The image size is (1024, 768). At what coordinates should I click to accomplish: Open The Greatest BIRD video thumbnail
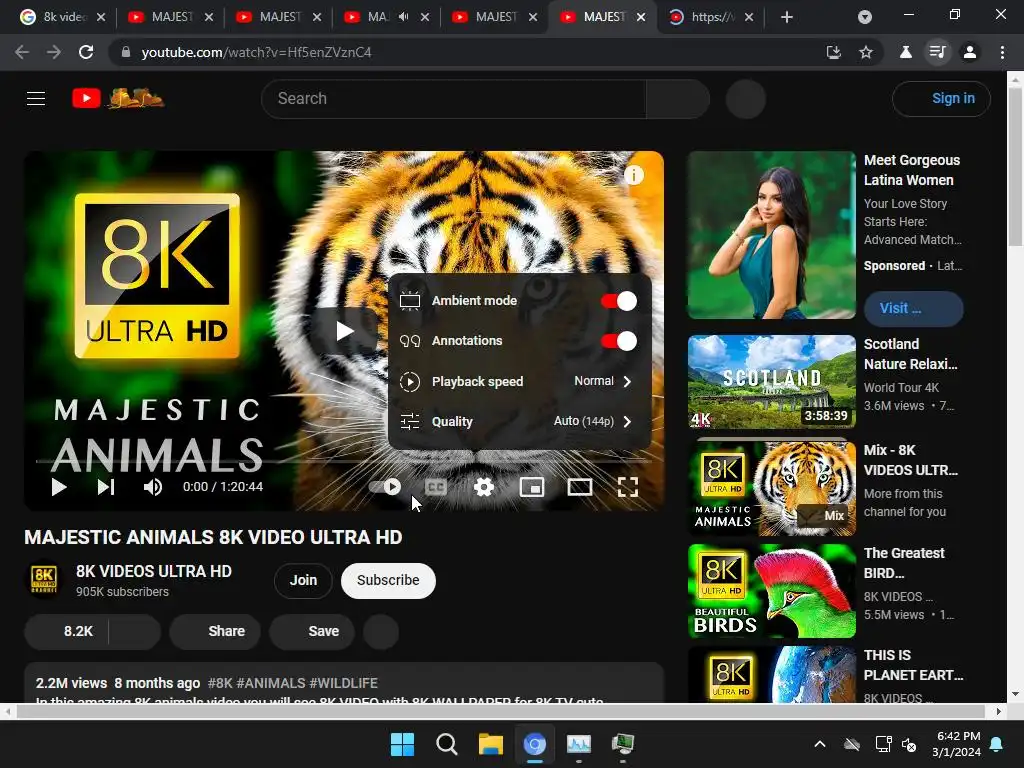[771, 591]
